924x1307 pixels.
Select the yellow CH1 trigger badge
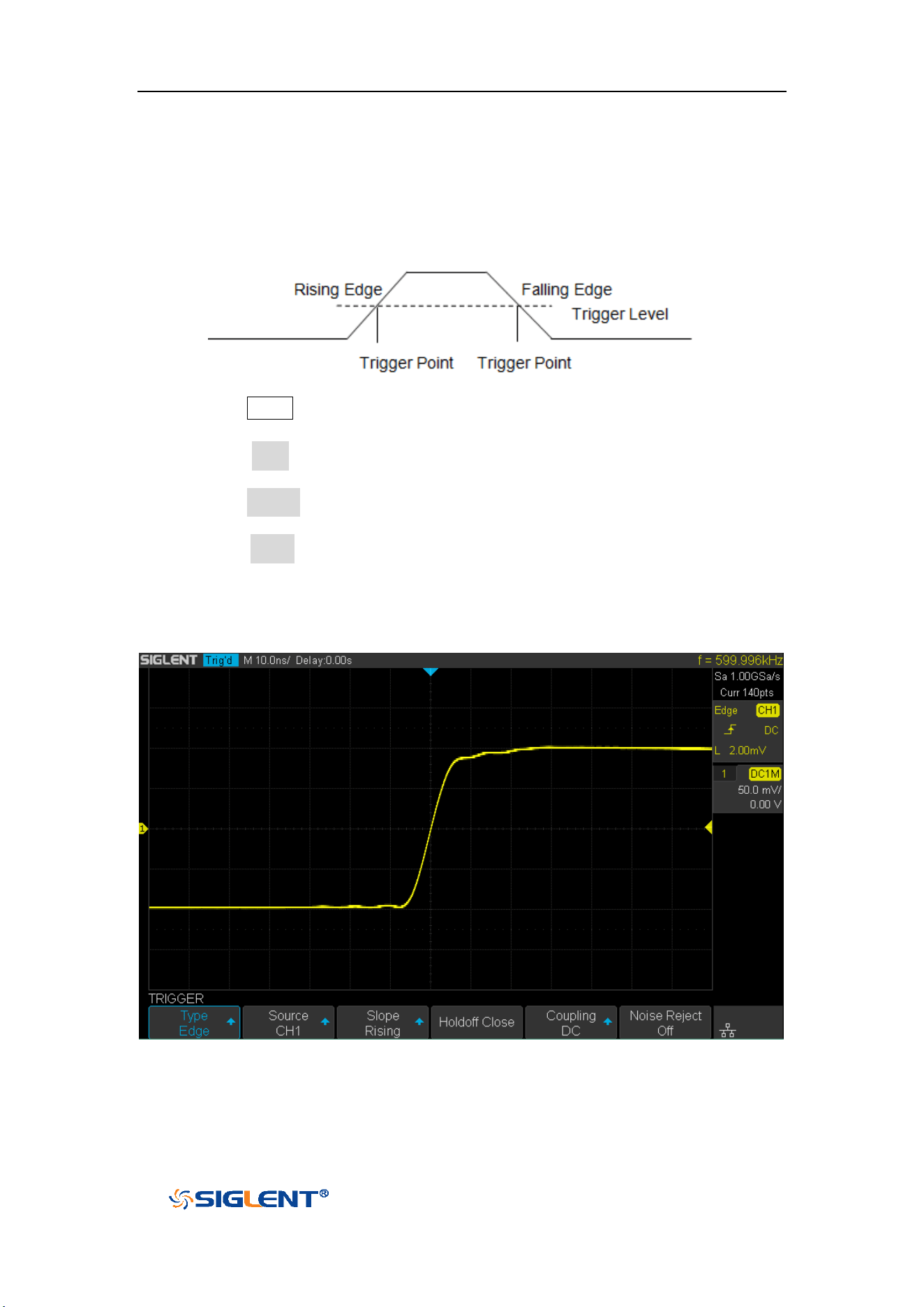[x=767, y=710]
